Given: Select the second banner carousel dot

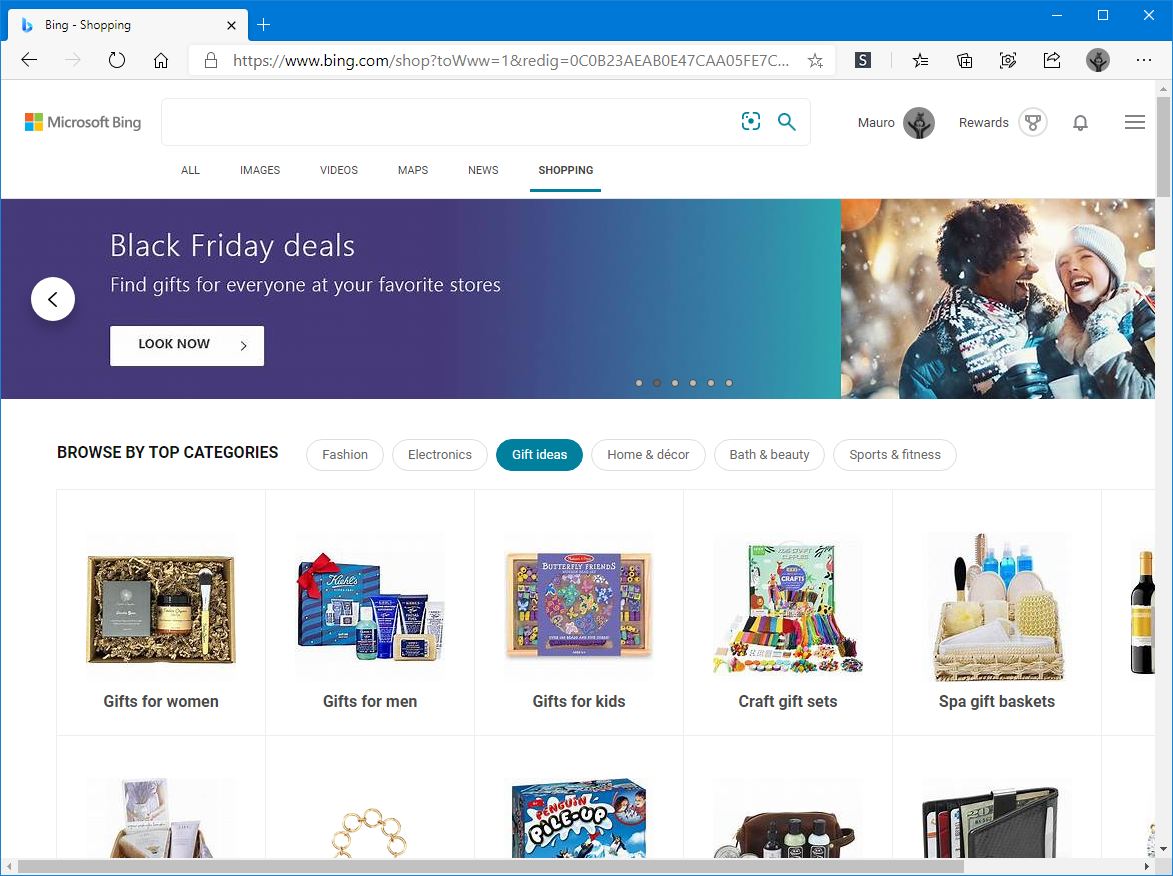Looking at the screenshot, I should (657, 383).
